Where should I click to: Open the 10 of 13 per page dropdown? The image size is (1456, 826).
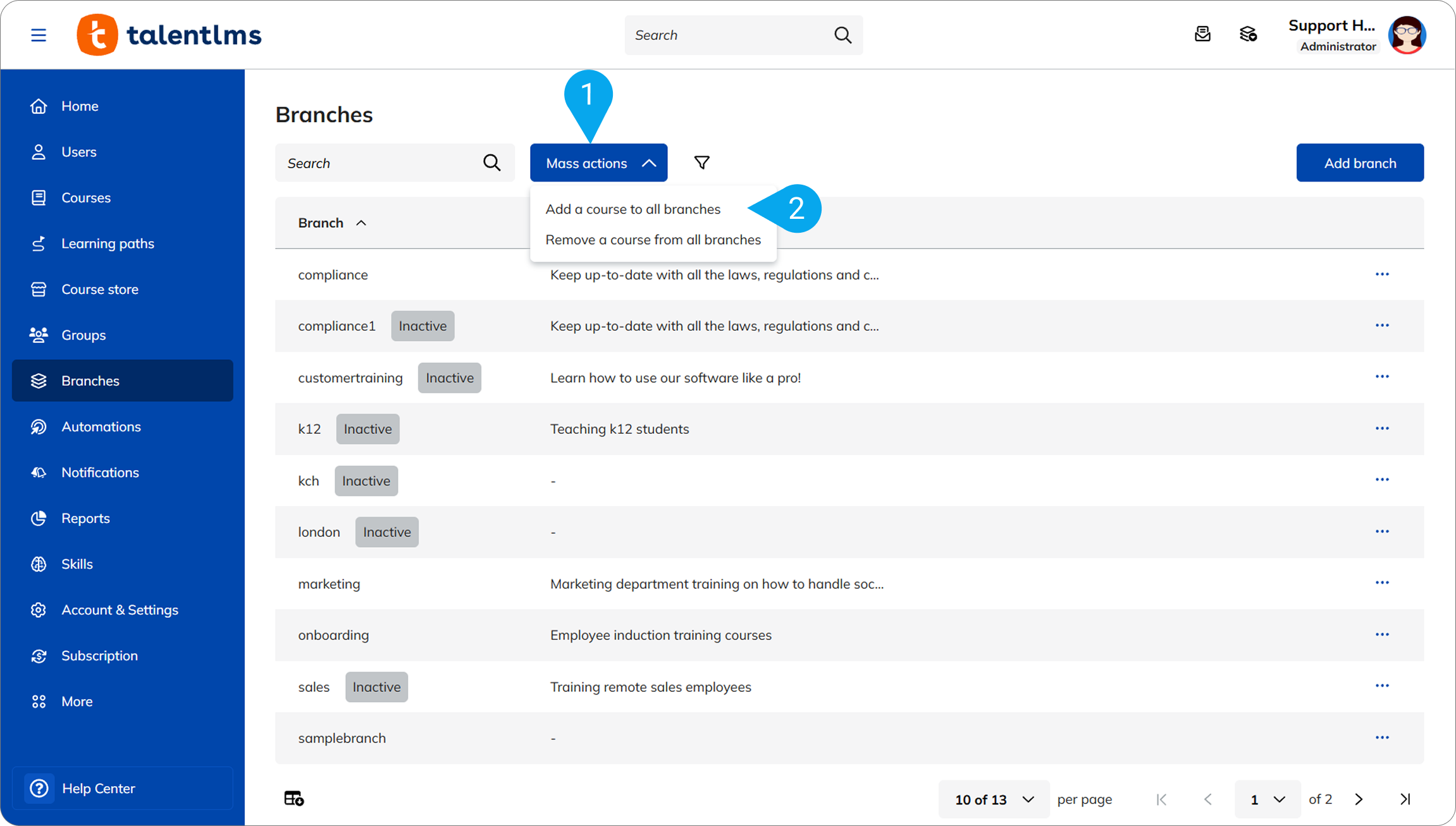pos(994,799)
